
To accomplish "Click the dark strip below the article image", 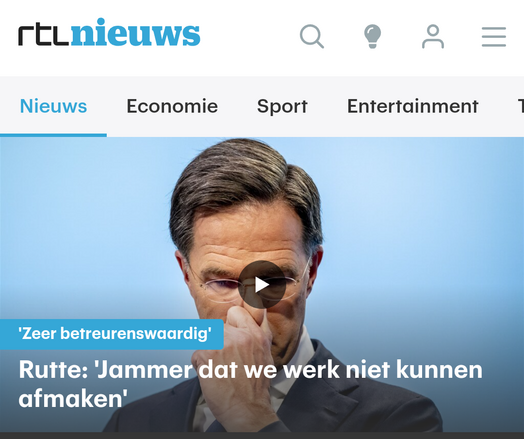I will pos(262,436).
